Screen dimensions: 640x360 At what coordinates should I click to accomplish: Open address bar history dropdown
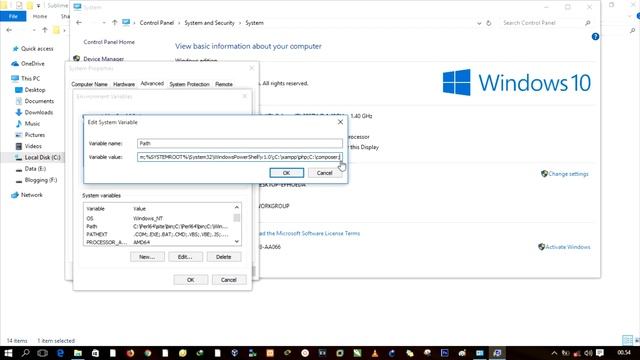click(x=479, y=23)
